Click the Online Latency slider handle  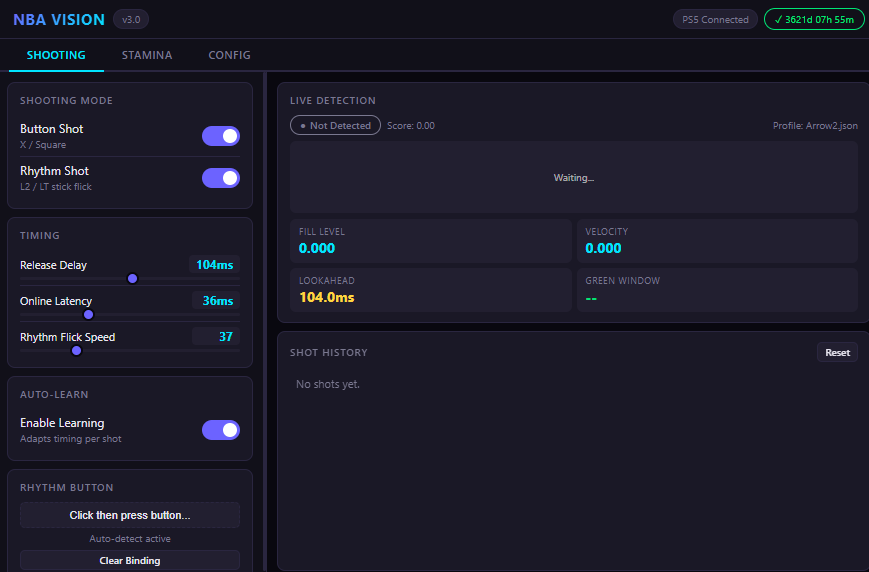click(x=89, y=314)
